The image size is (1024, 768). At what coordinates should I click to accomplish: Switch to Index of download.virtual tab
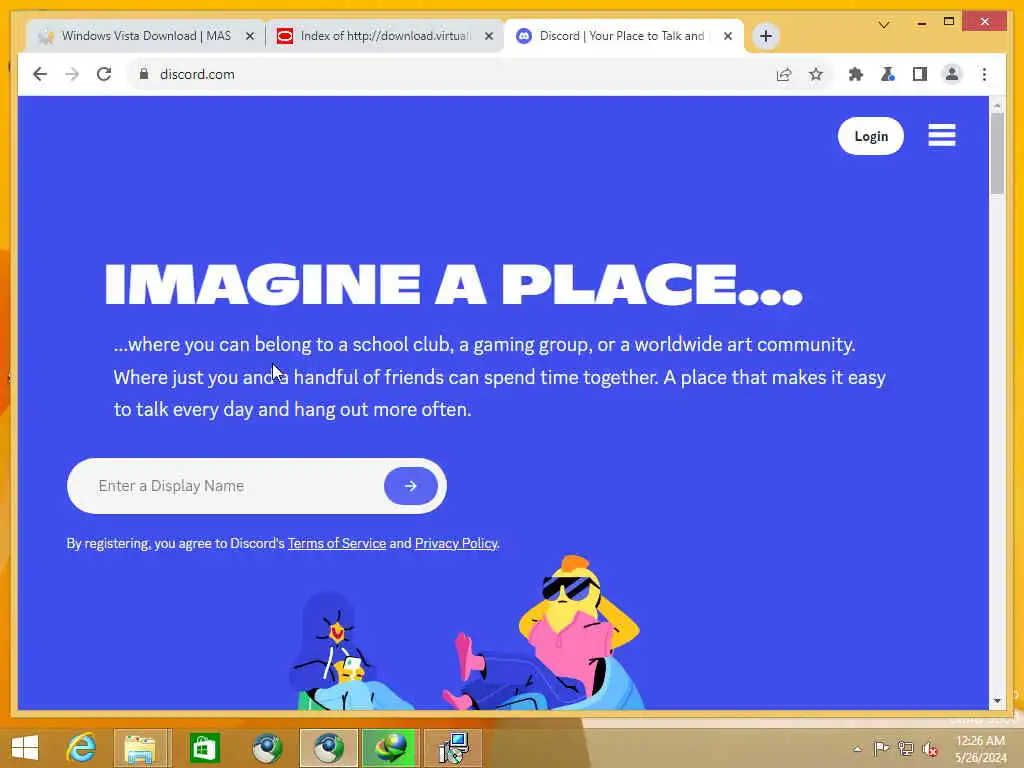385,36
